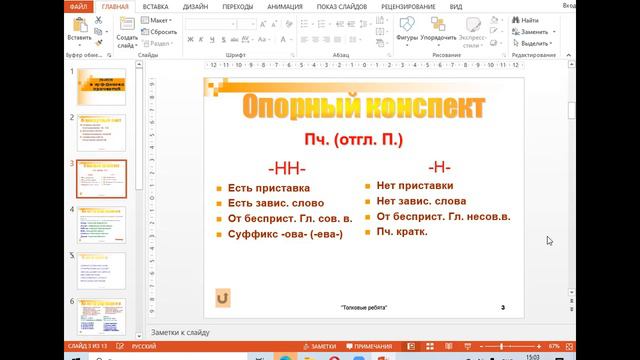Click the Copy icon in clipboard group
Screen dimensions: 640x360
point(98,31)
